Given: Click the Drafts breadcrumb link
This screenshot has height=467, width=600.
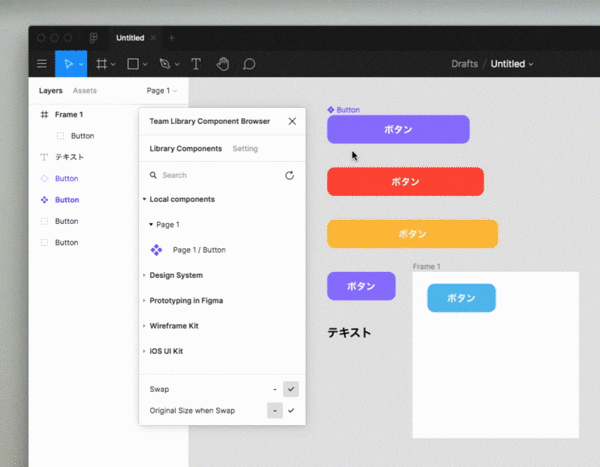Looking at the screenshot, I should coord(465,64).
